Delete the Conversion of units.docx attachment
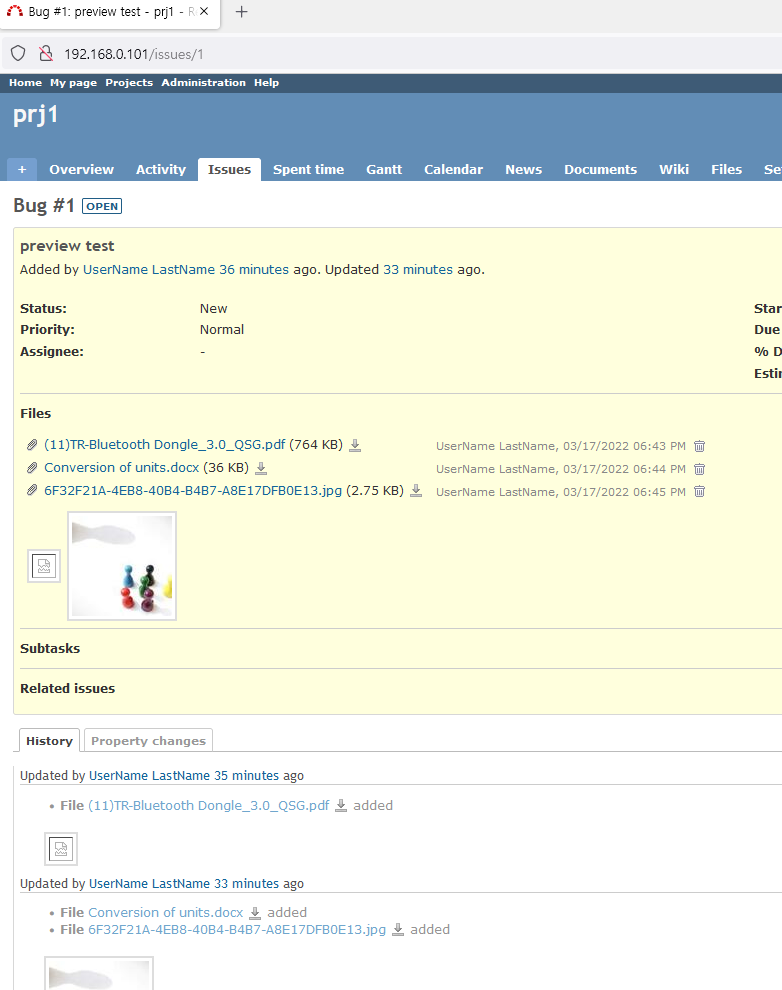This screenshot has height=990, width=782. [x=699, y=468]
